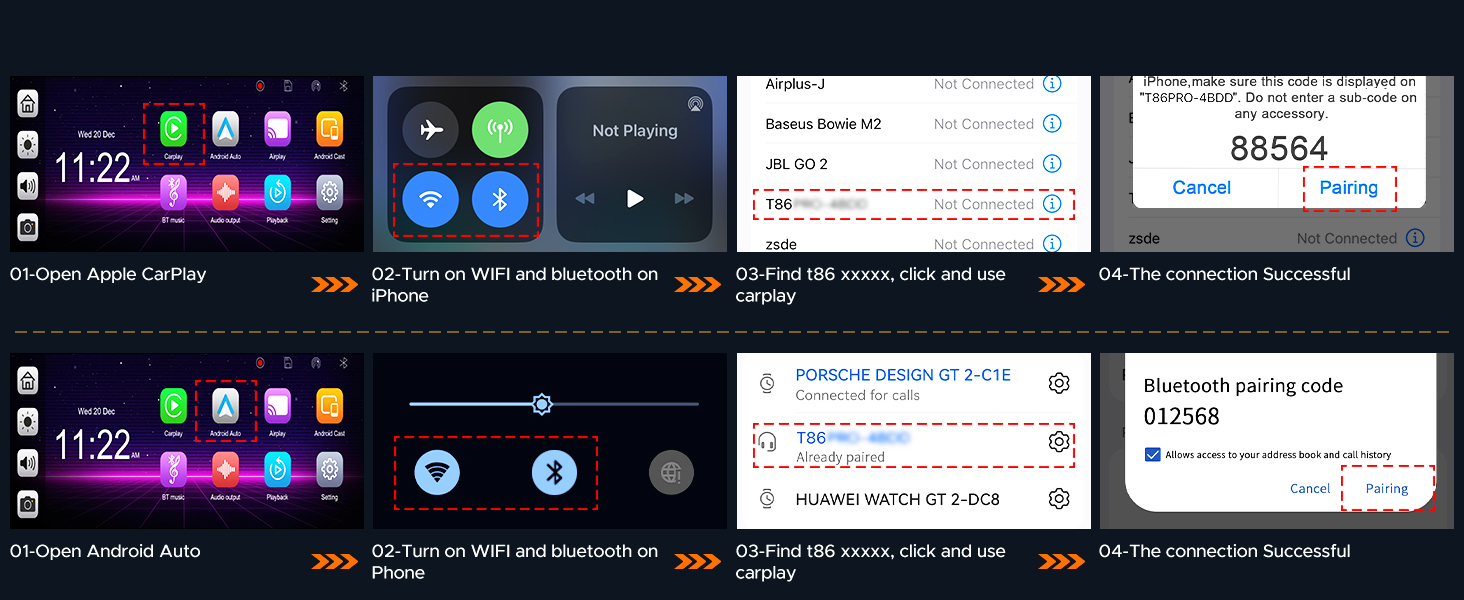Tap volume sidebar icon in the Apple CarPlay step screen

coord(28,186)
